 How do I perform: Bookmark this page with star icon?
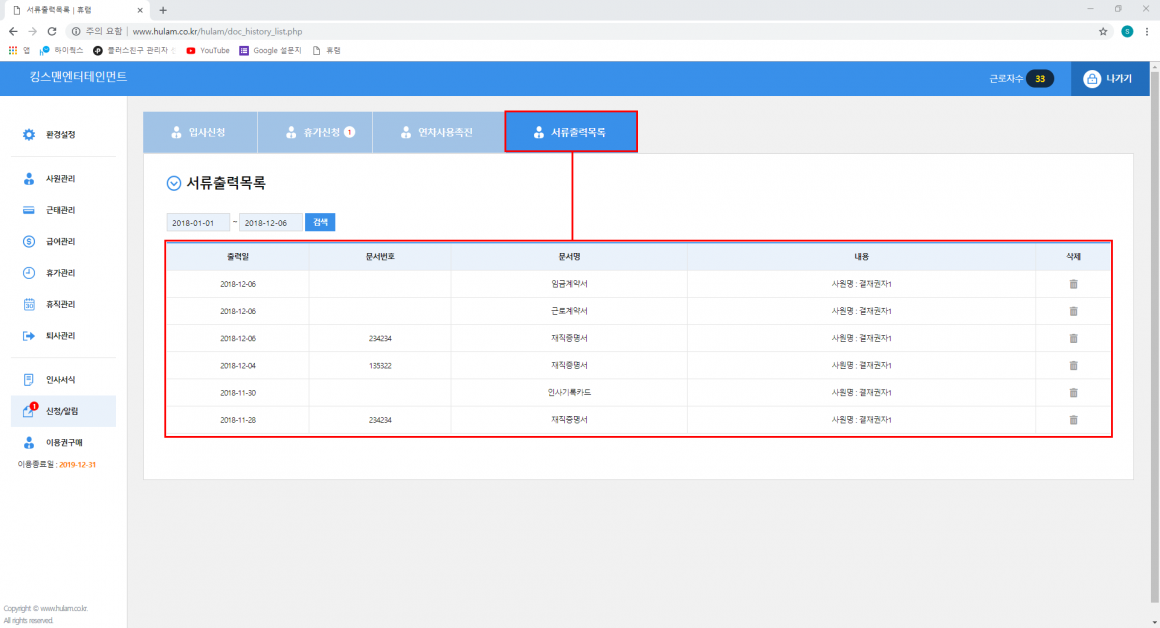click(x=1103, y=31)
